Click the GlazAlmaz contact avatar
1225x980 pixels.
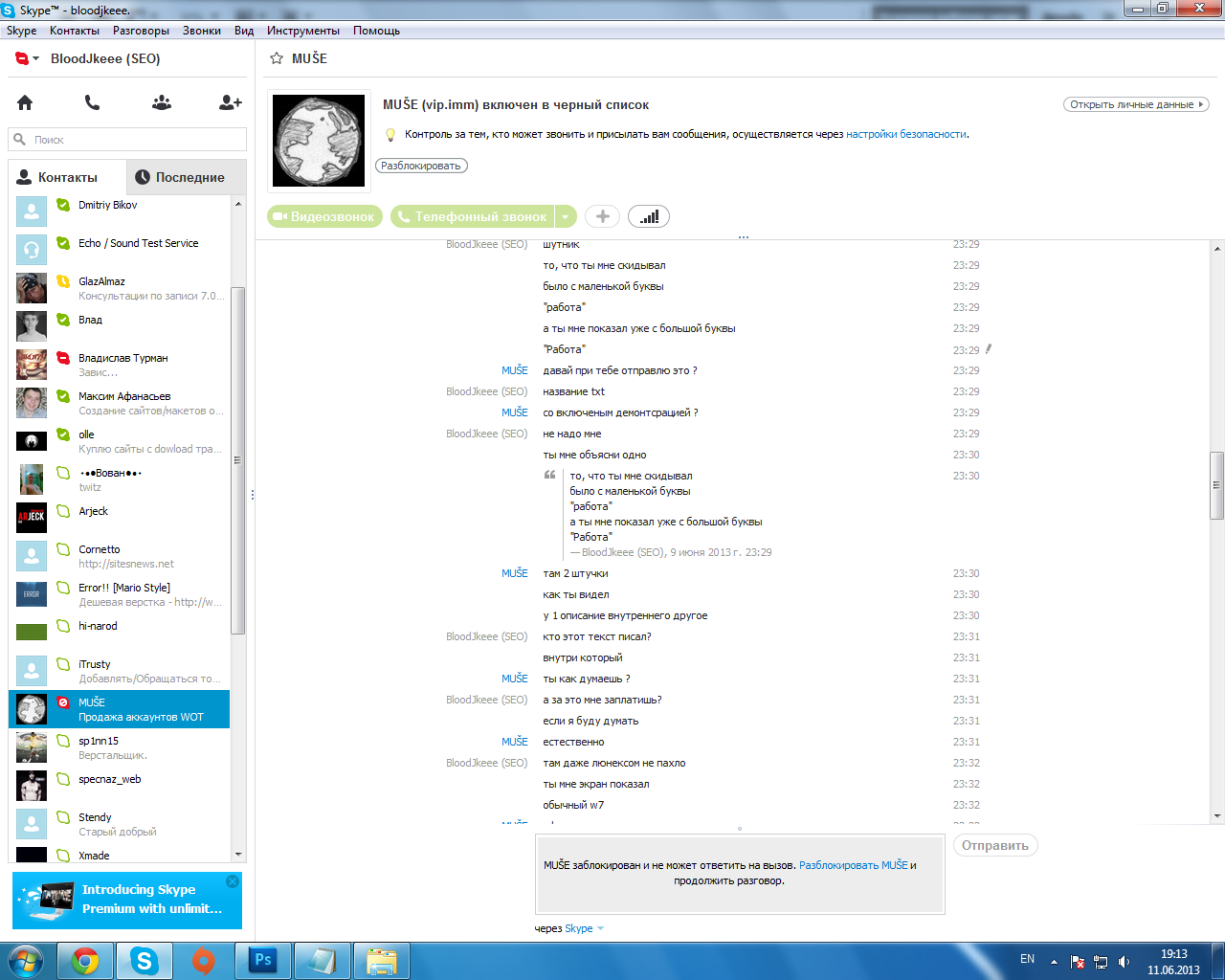point(32,288)
